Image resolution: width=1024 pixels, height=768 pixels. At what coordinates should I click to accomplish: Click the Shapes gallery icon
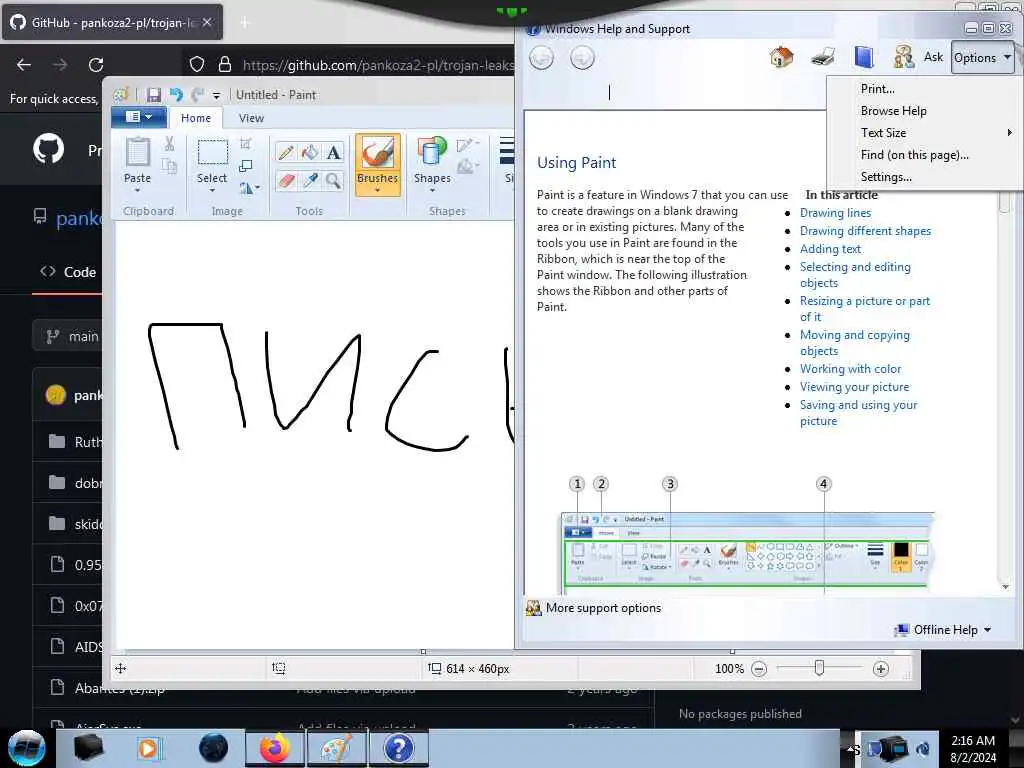(x=432, y=152)
